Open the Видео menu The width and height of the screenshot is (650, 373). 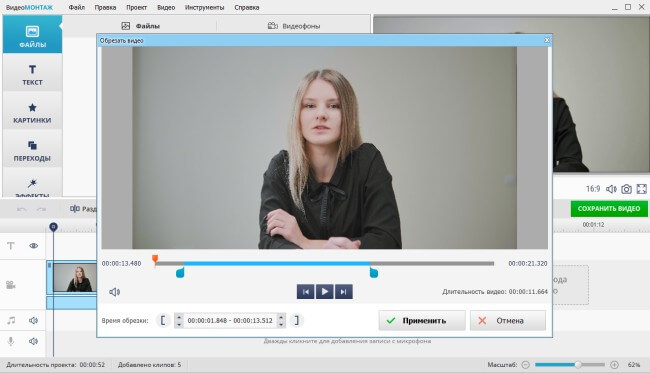coord(166,7)
